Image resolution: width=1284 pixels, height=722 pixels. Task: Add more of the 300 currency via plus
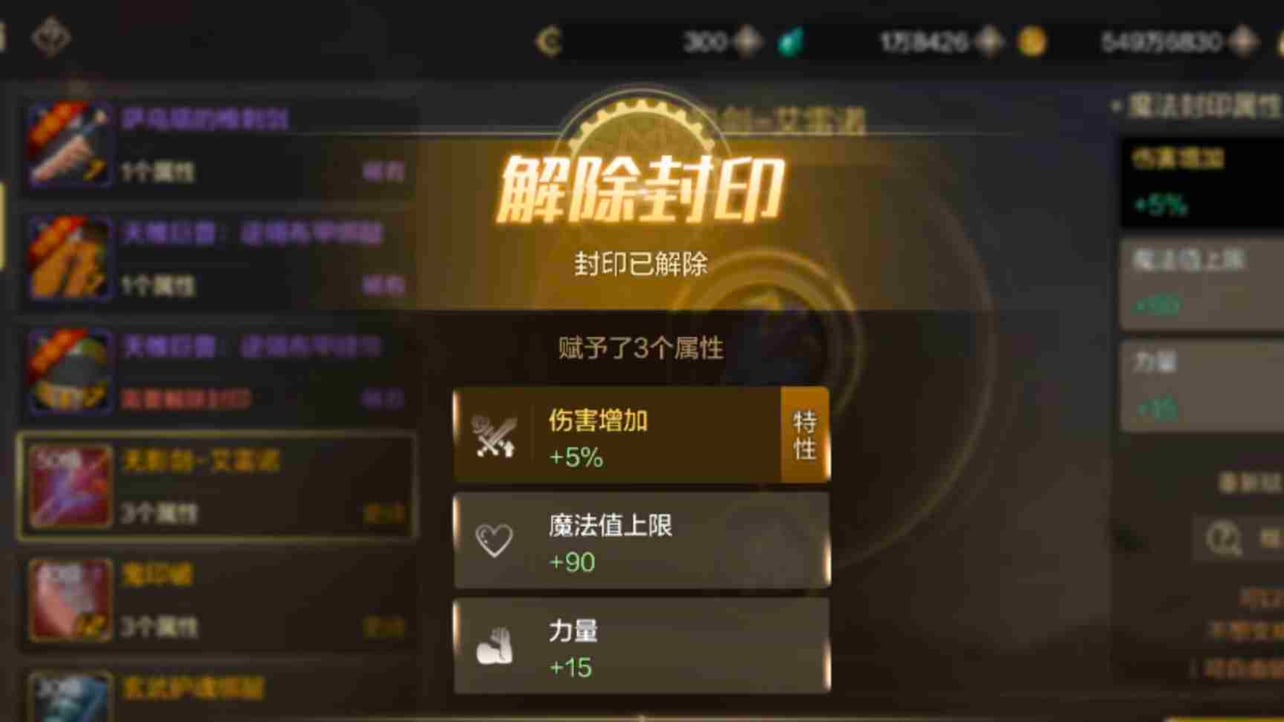point(747,42)
